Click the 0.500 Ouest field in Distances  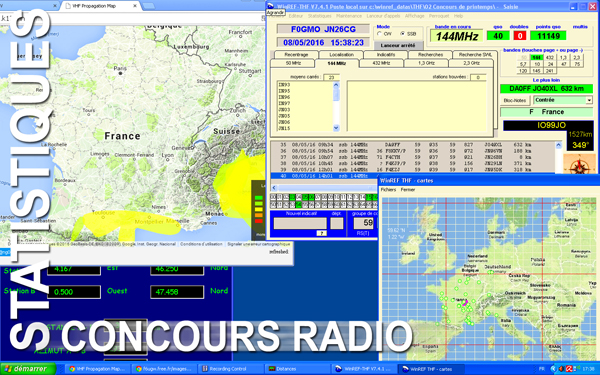pos(74,292)
